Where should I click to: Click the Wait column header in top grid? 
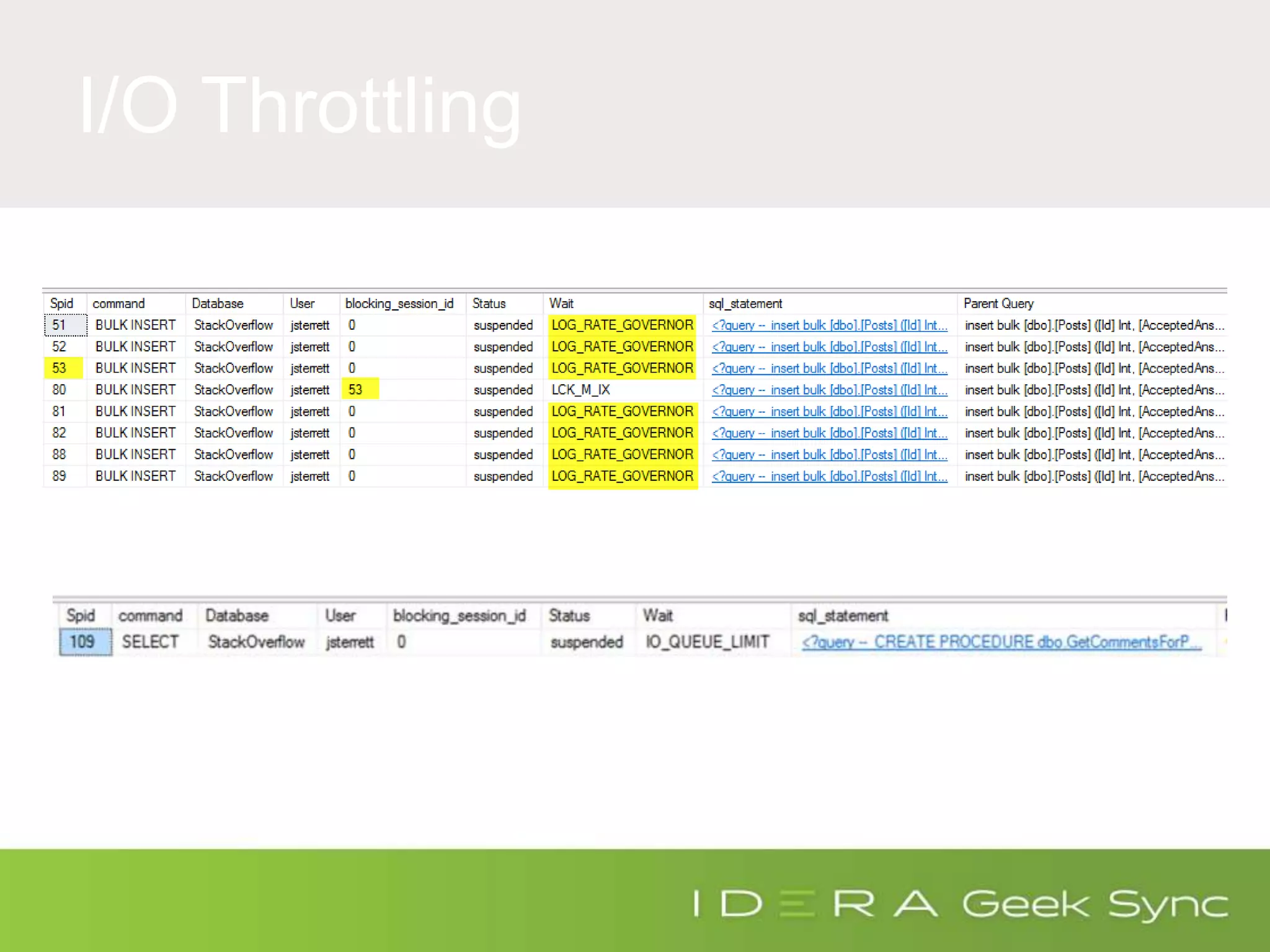[x=561, y=304]
